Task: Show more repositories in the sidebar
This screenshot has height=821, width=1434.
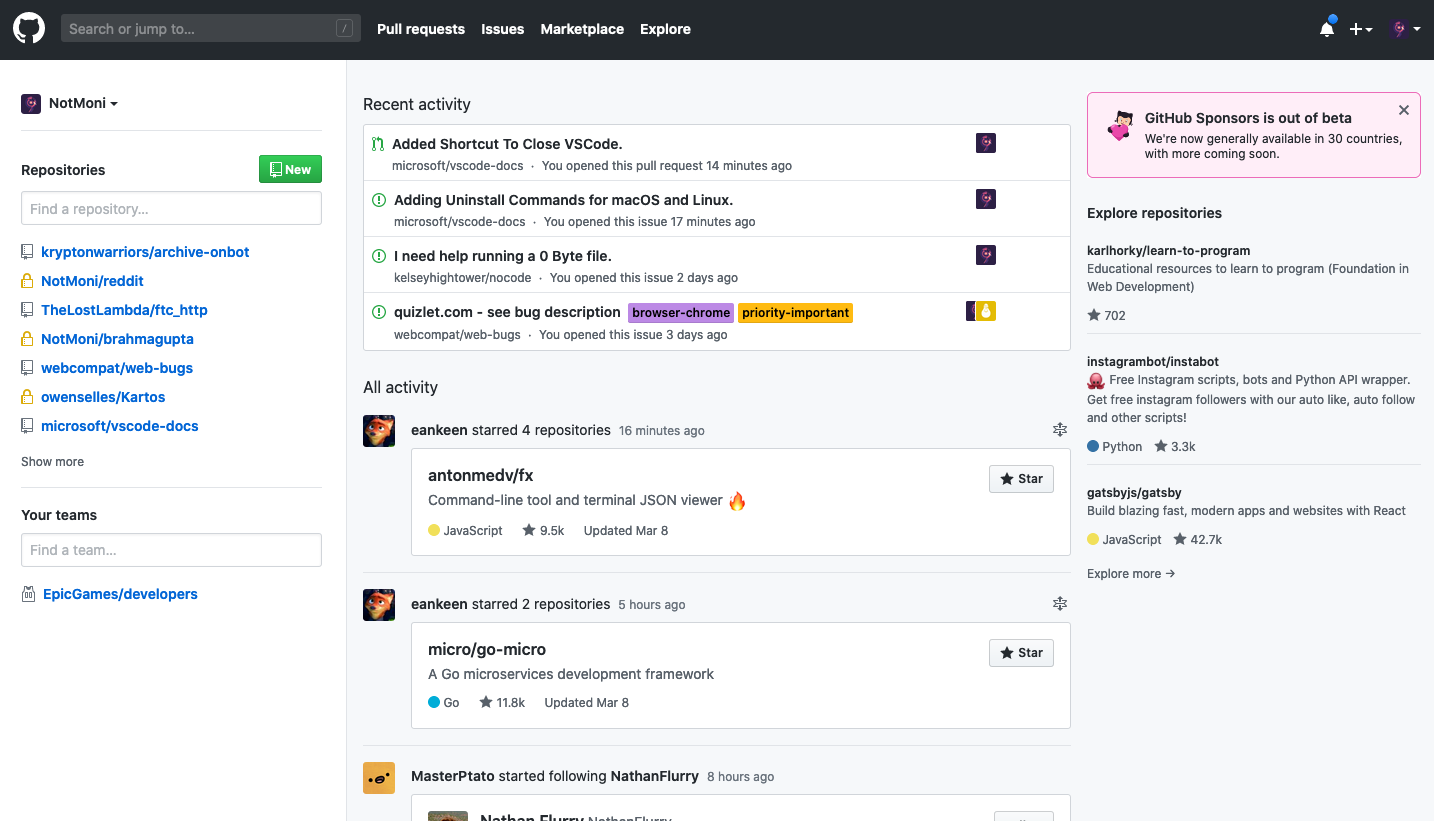Action: pos(52,461)
